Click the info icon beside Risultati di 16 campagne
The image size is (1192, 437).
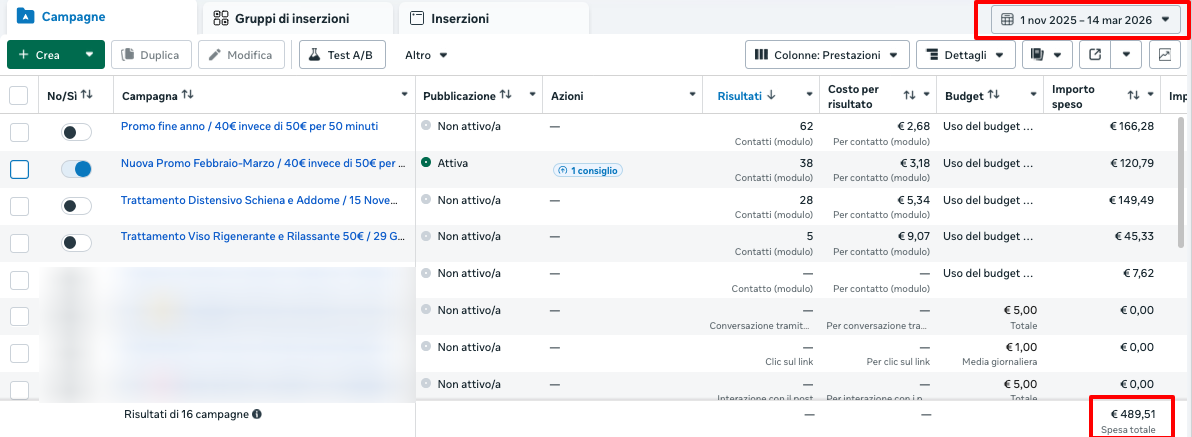(x=257, y=413)
